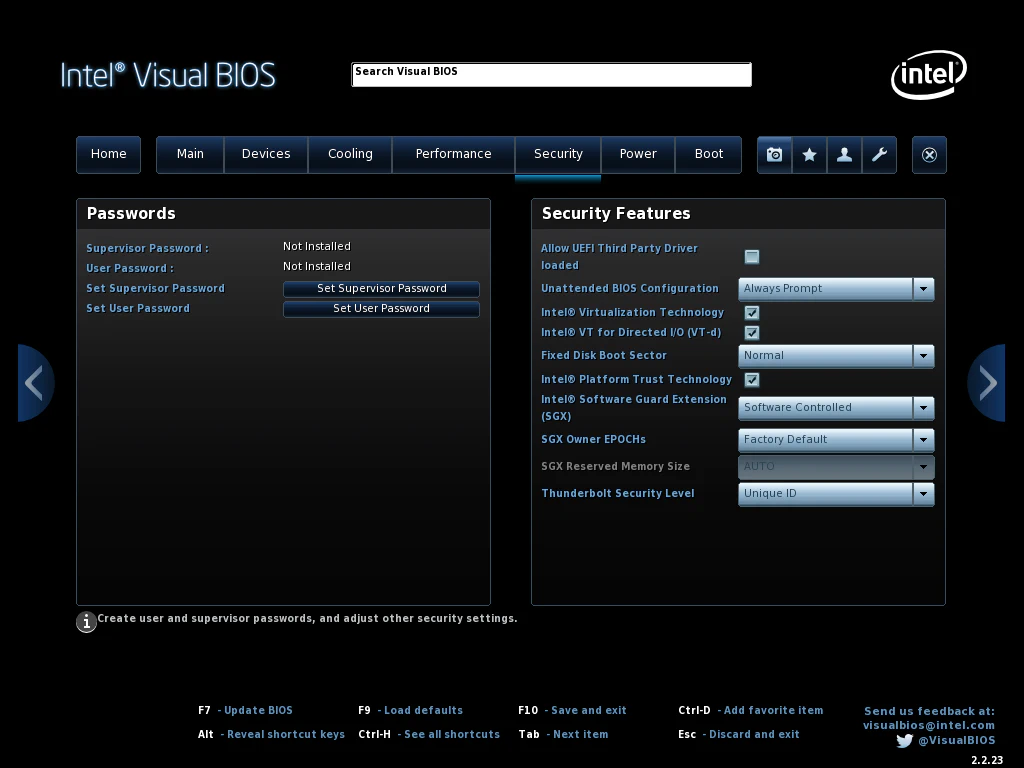Image resolution: width=1024 pixels, height=768 pixels.
Task: Expand the Fixed Disk Boot Sector dropdown
Action: 836,356
